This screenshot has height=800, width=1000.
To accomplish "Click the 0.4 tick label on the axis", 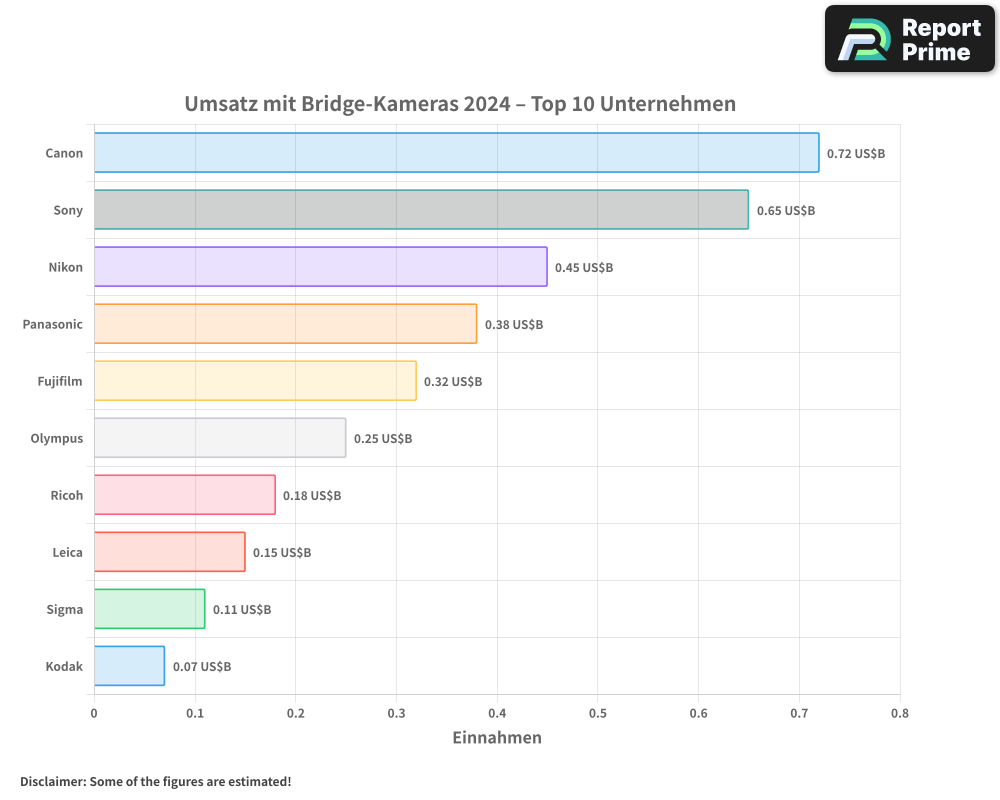I will [497, 714].
